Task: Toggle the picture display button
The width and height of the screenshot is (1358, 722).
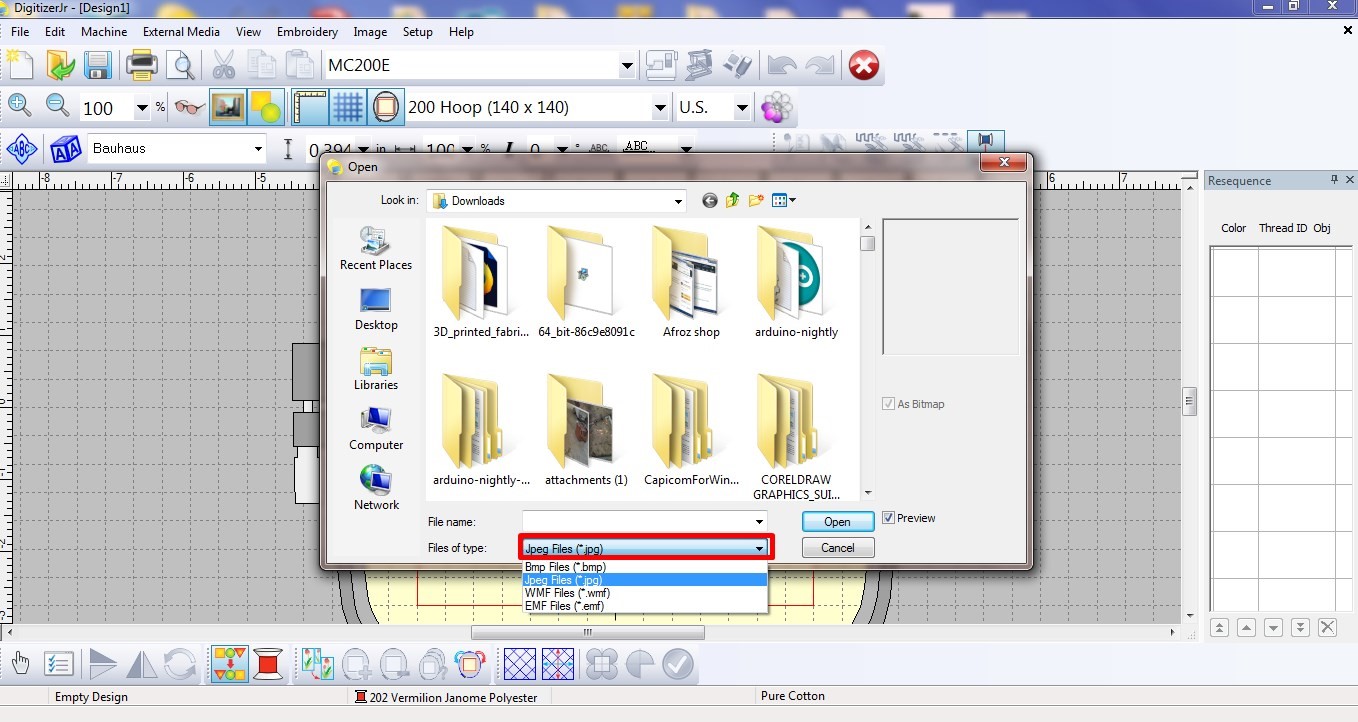Action: coord(229,107)
